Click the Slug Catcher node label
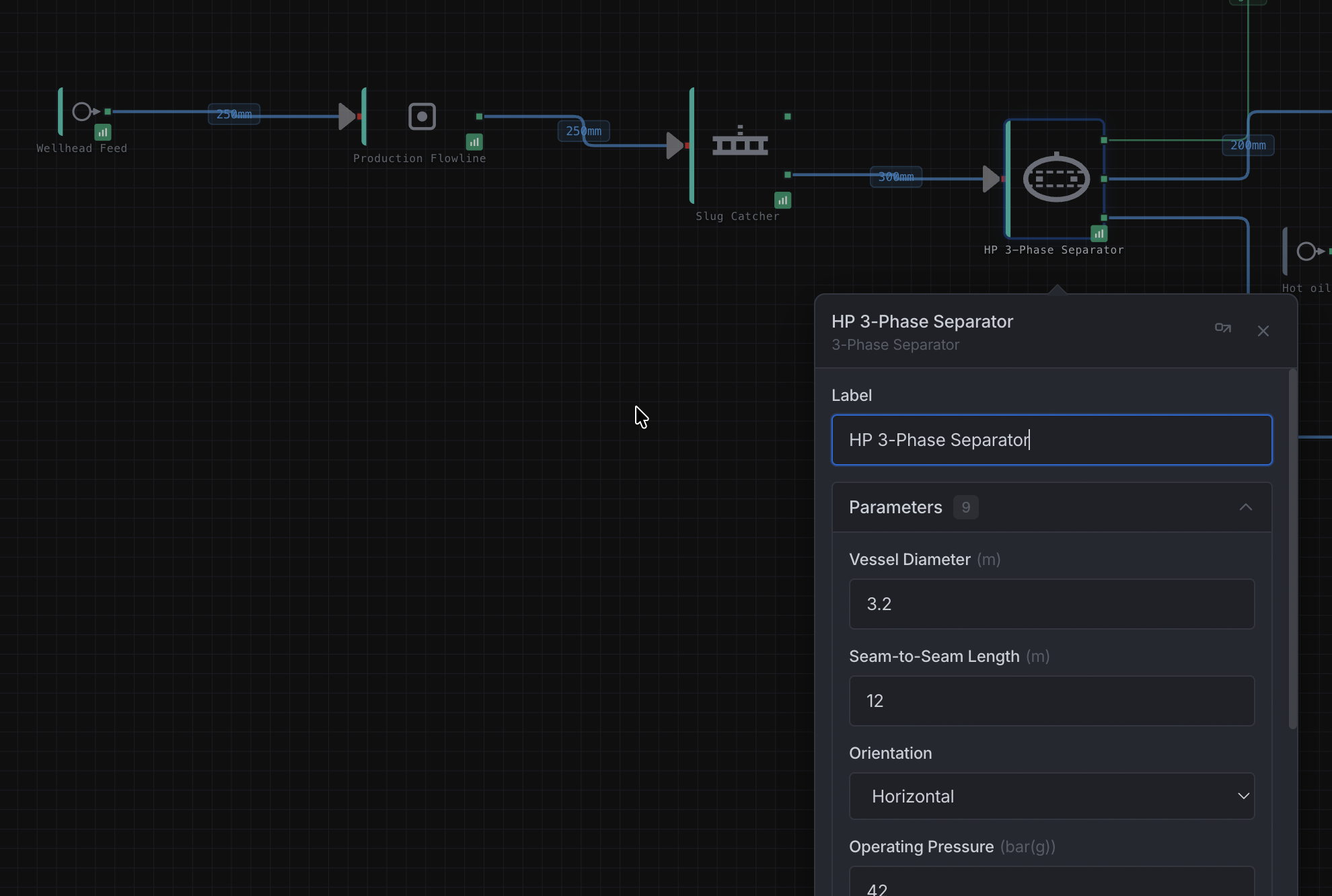1332x896 pixels. 737,217
